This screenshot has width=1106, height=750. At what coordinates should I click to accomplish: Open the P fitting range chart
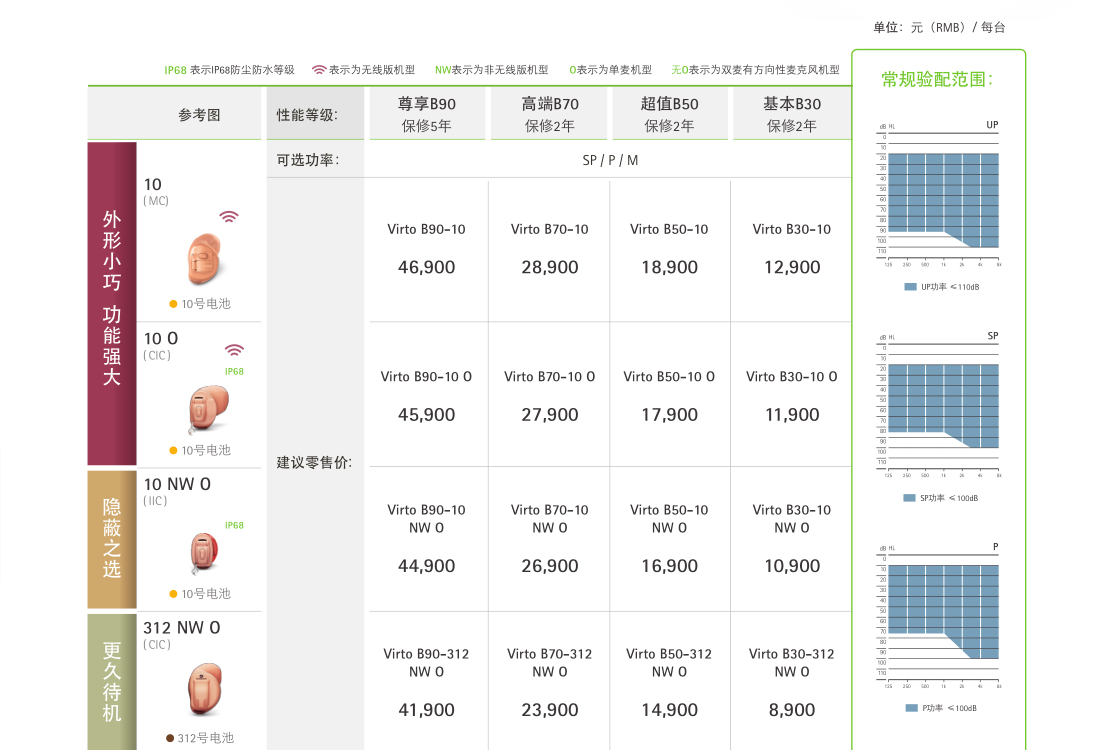[x=938, y=615]
